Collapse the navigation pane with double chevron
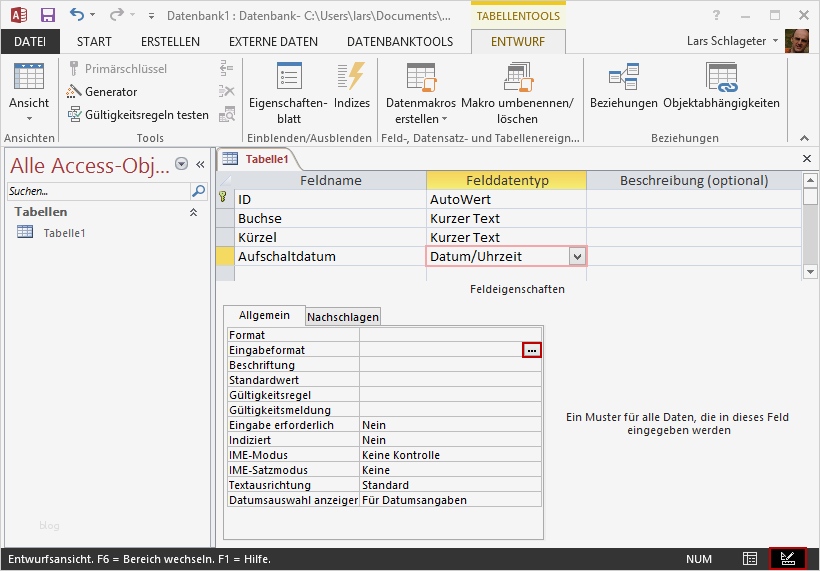Image resolution: width=820 pixels, height=571 pixels. (200, 165)
